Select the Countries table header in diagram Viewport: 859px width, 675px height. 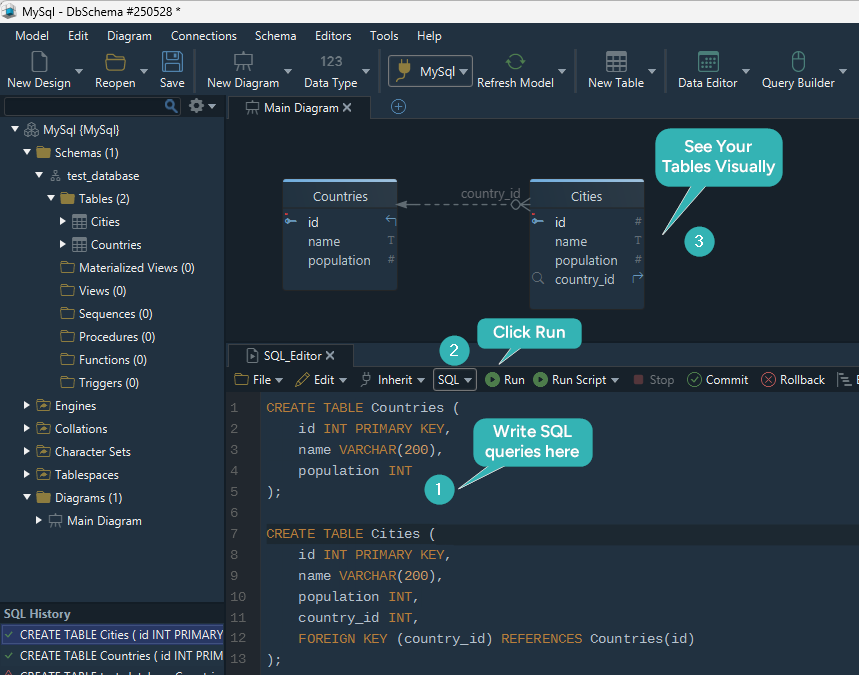tap(340, 196)
